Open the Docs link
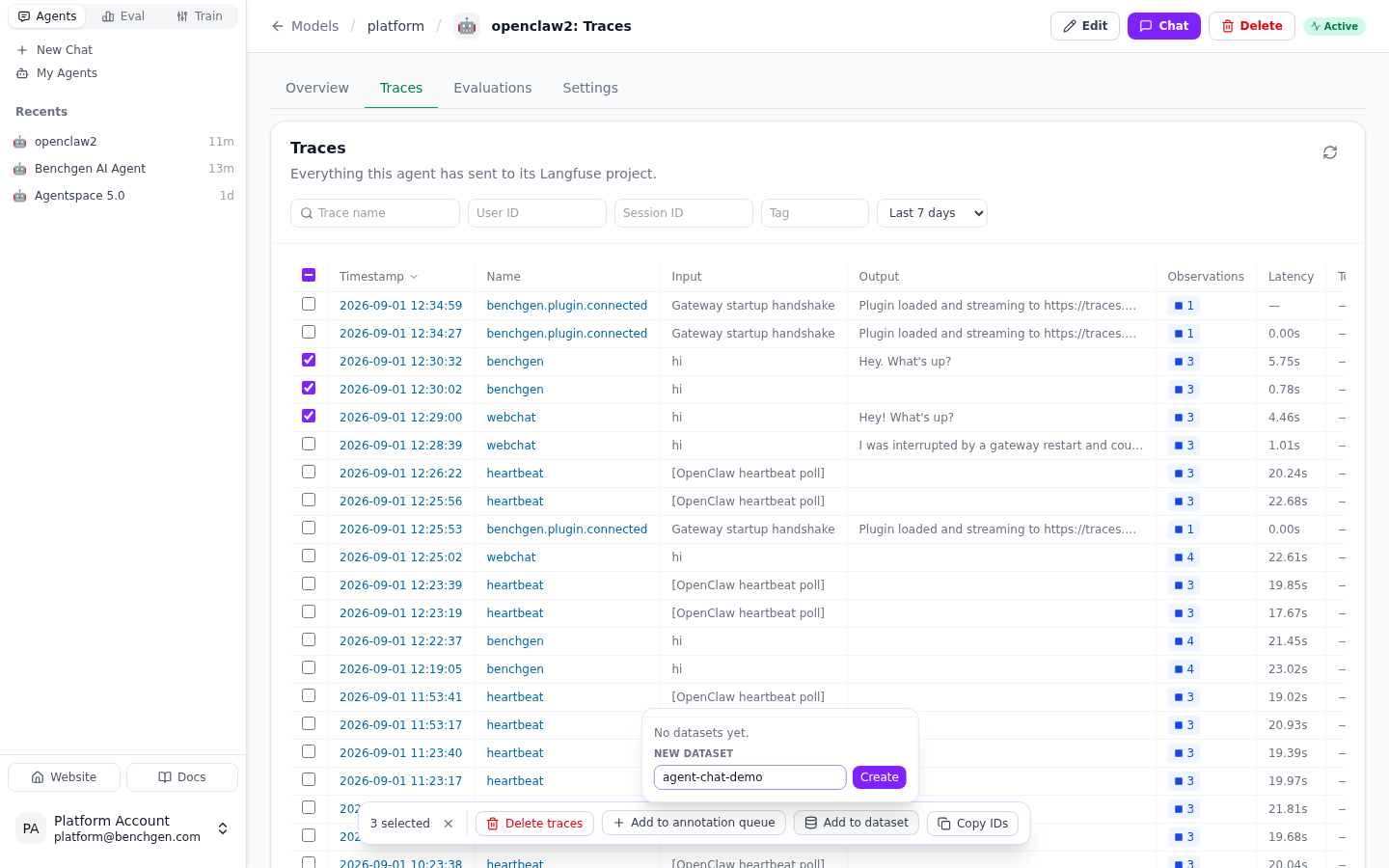This screenshot has height=868, width=1389. coord(182,777)
